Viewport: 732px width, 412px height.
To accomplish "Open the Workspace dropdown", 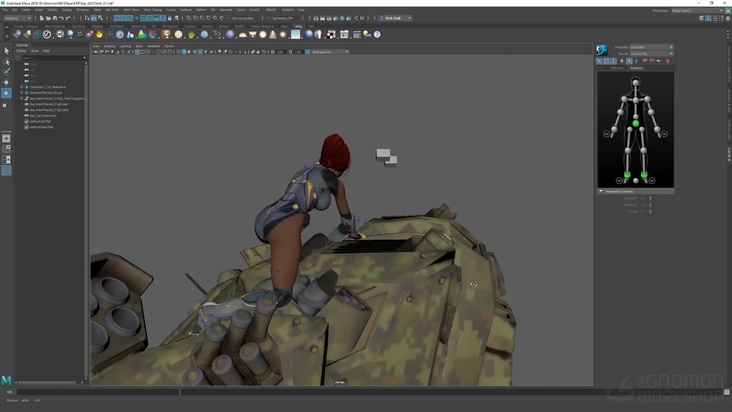I will [x=697, y=10].
